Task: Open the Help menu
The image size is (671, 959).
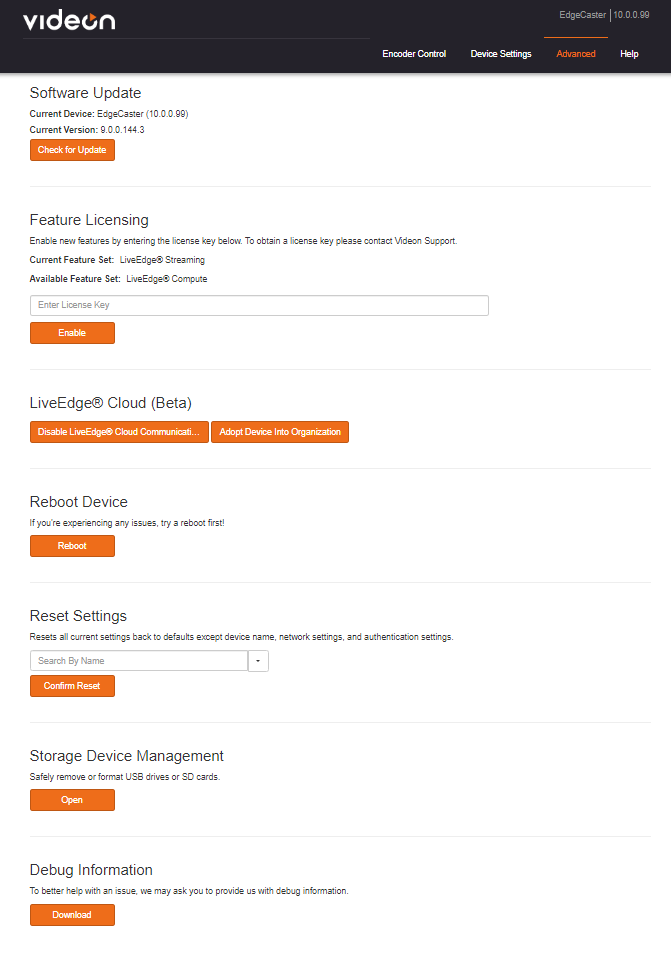Action: point(629,54)
